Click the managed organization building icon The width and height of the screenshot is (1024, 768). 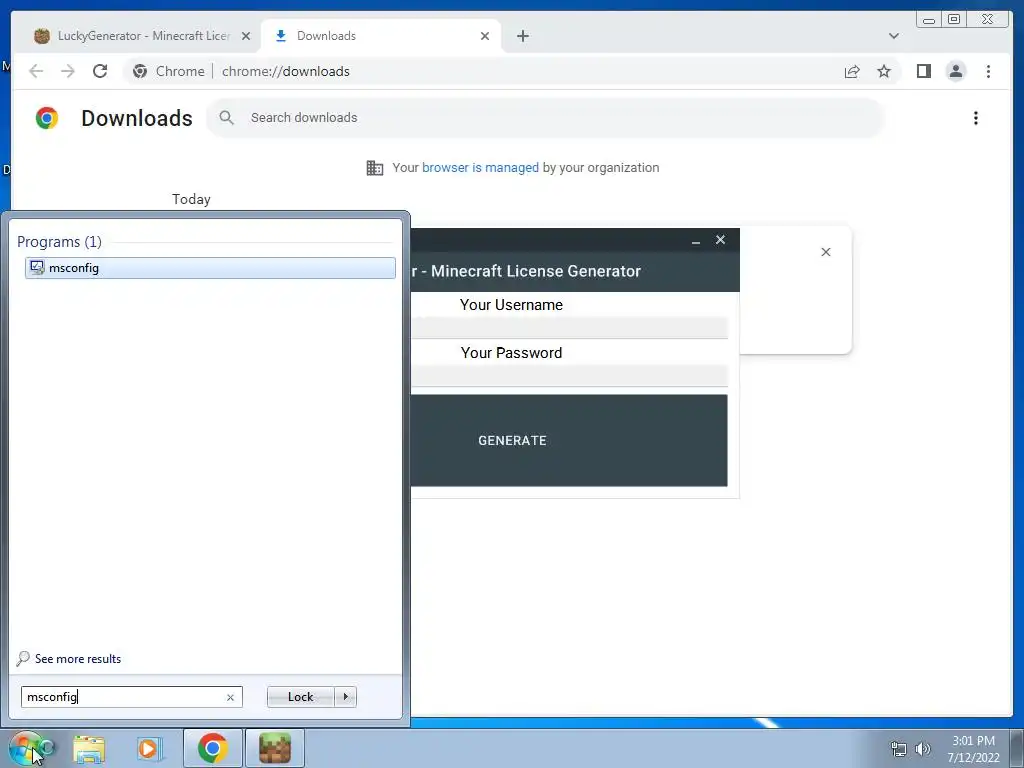coord(375,168)
